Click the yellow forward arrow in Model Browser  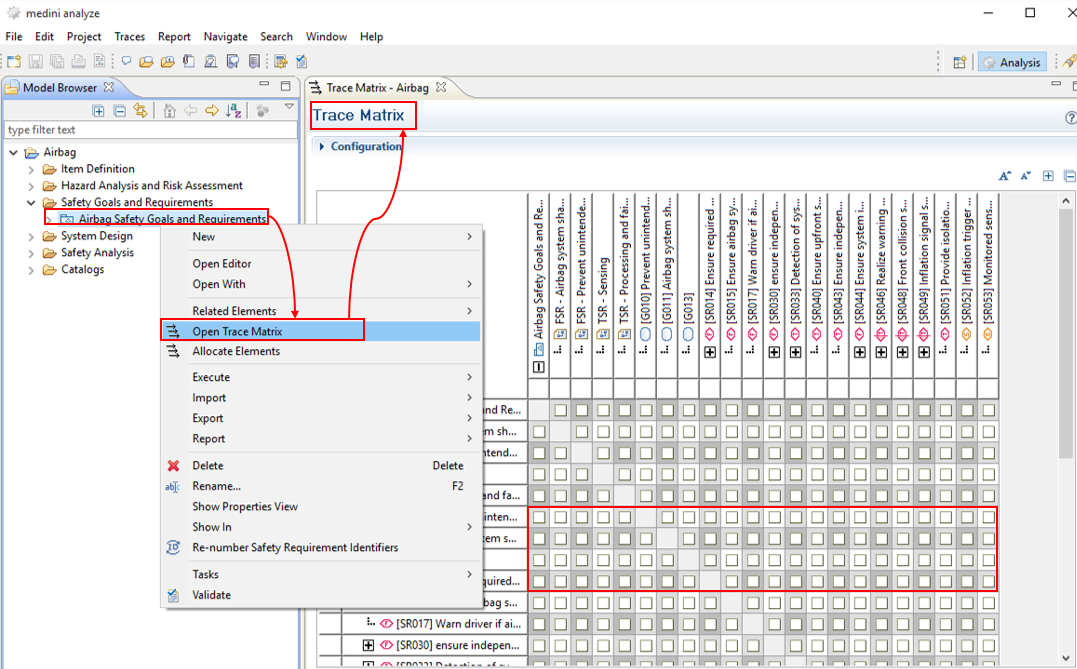pos(211,111)
